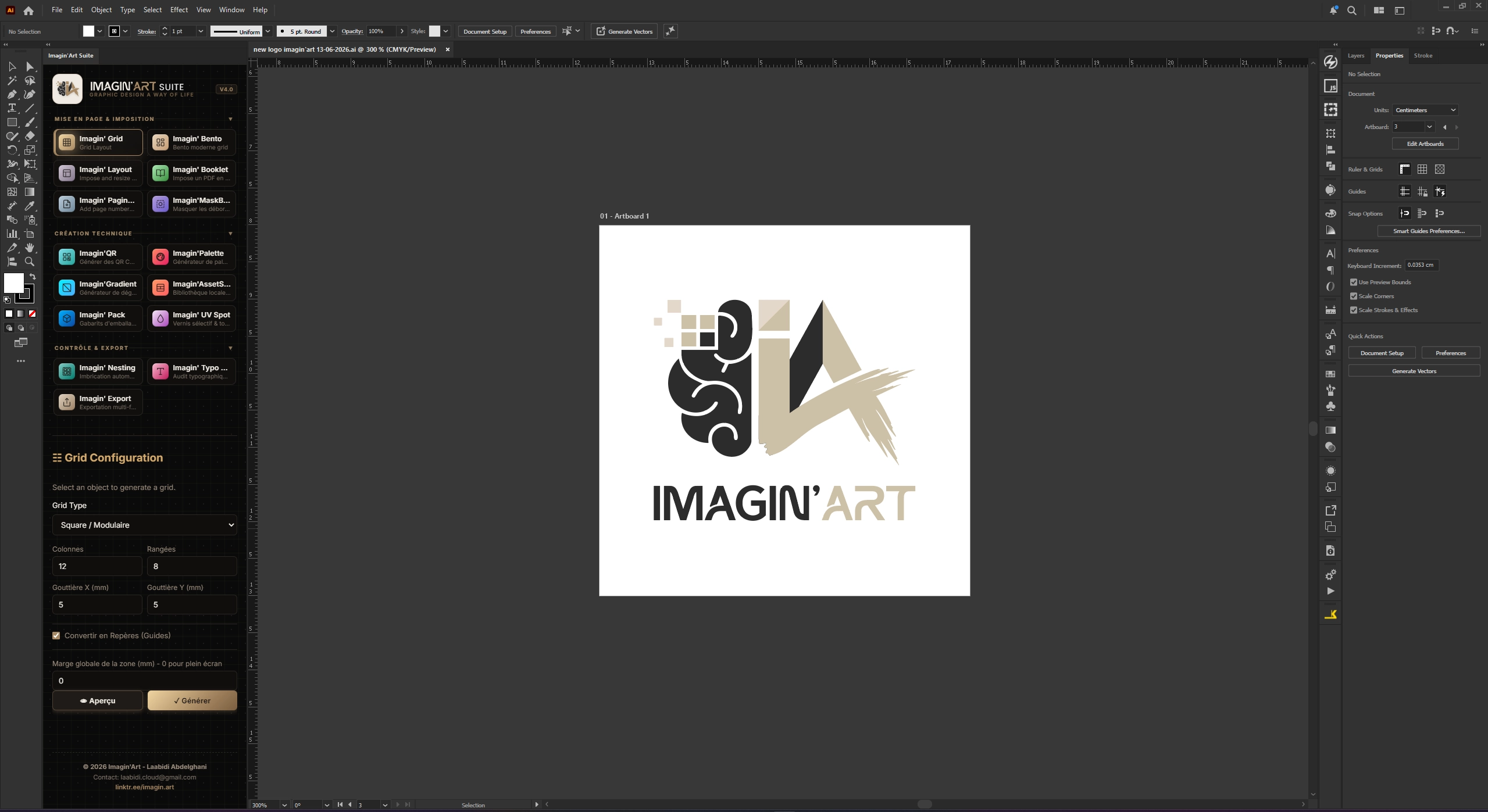Uncheck Use Preview Bounds

point(1354,282)
